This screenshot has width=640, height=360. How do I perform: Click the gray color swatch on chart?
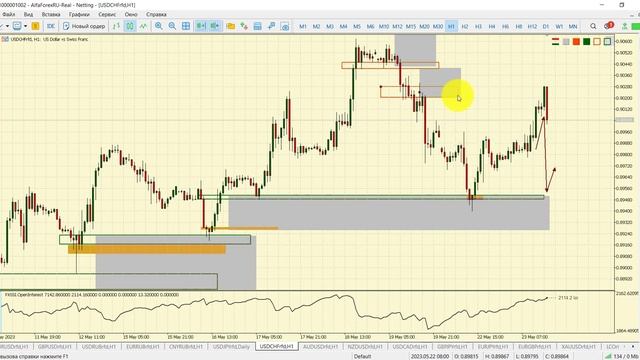click(566, 41)
